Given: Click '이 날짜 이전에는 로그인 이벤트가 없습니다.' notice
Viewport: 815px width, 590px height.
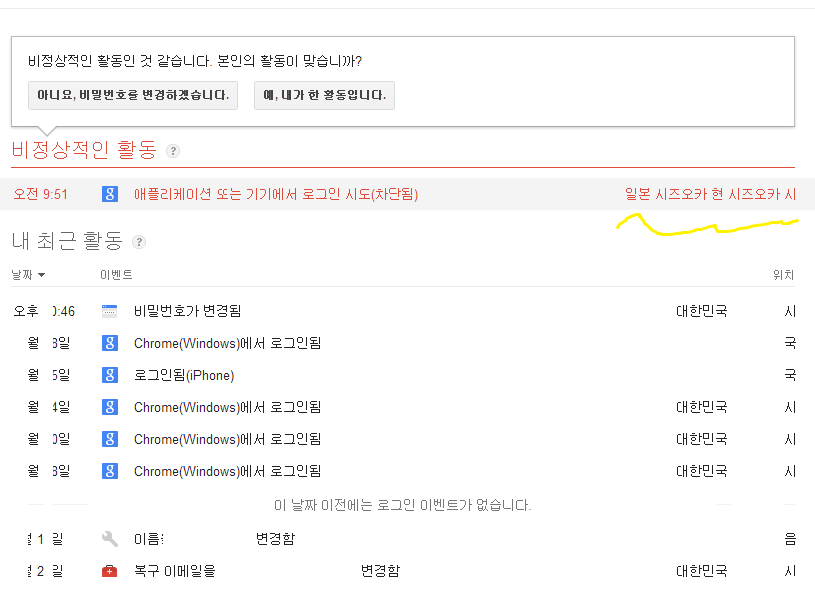Looking at the screenshot, I should (x=403, y=505).
